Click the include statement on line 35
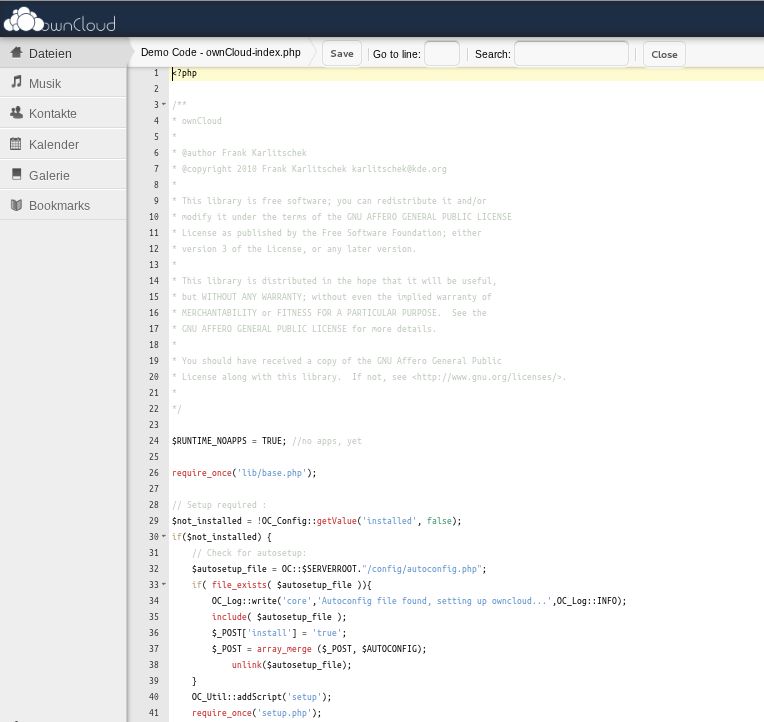 (229, 617)
